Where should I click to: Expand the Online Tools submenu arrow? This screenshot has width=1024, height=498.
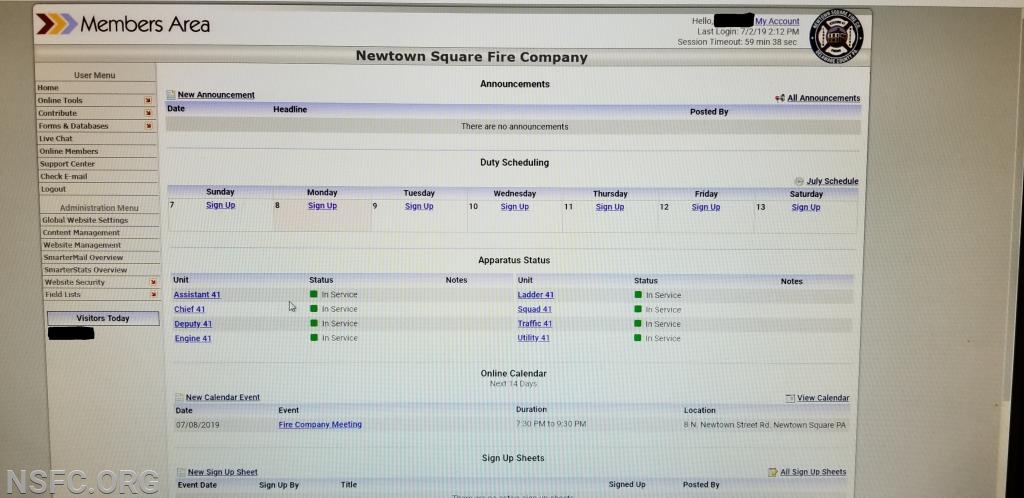coord(148,101)
